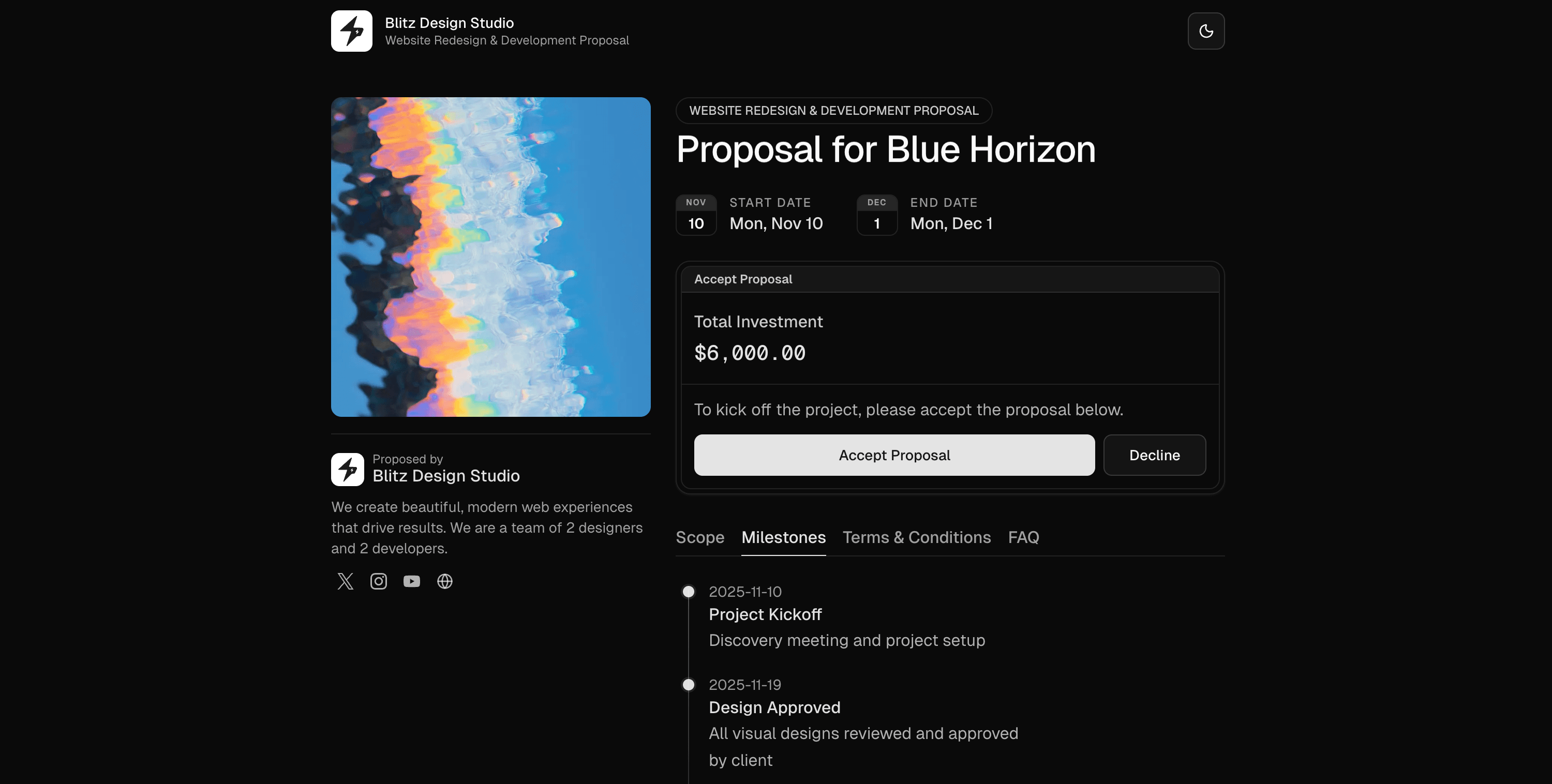Switch to the Scope tab
The image size is (1552, 784).
click(x=699, y=537)
